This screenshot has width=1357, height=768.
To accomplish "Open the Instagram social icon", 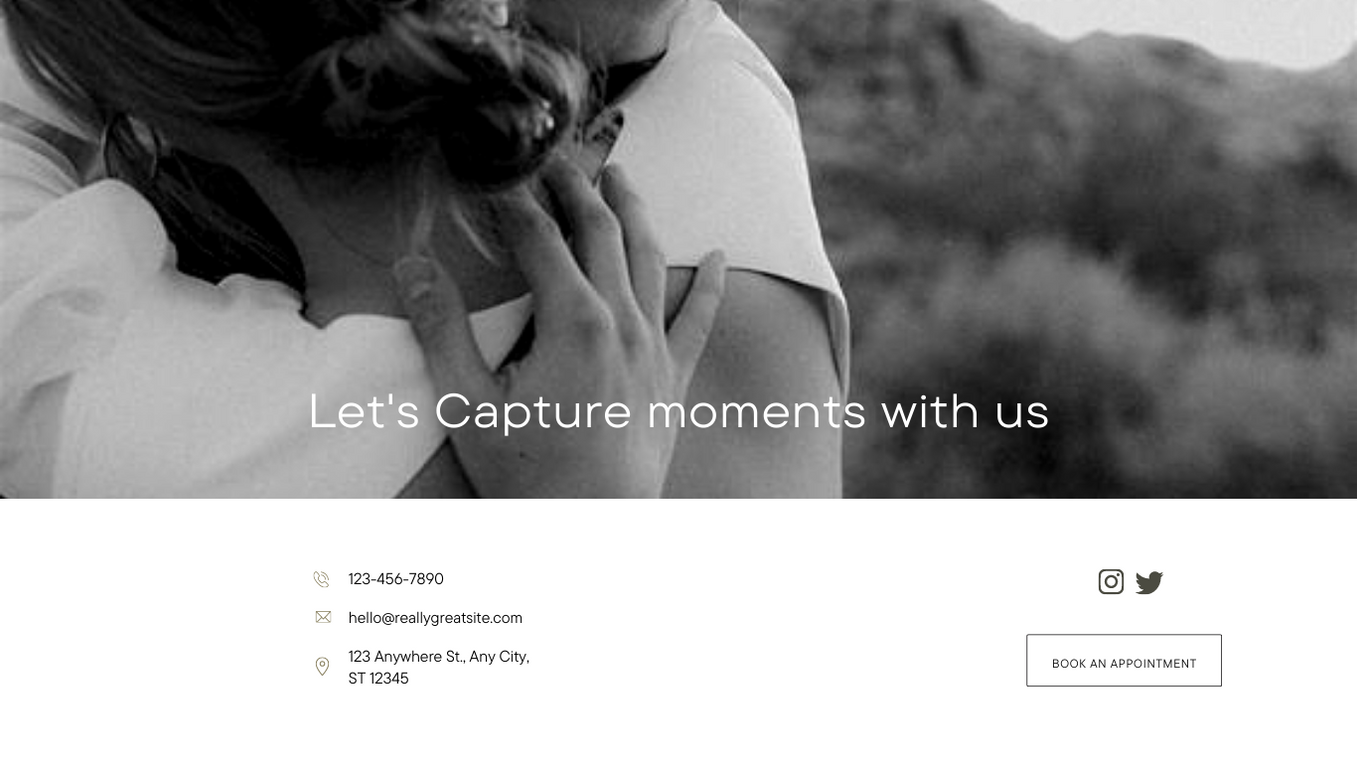I will [x=1111, y=582].
